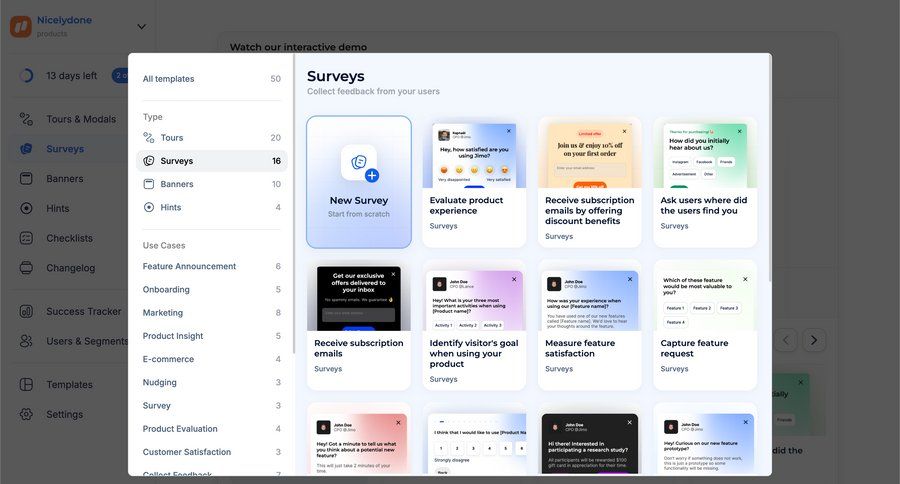Click the Users & Segments icon

point(26,341)
